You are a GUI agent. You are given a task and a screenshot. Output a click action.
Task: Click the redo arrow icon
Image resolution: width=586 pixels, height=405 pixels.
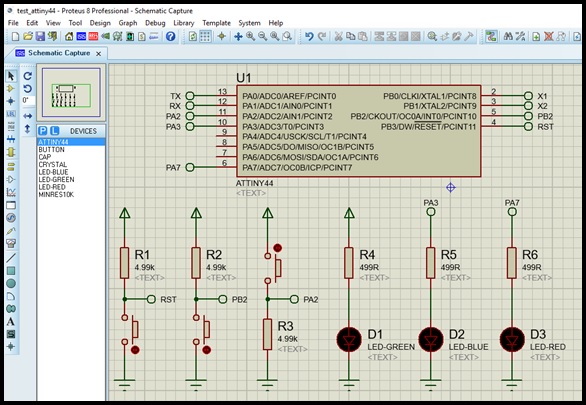point(322,36)
